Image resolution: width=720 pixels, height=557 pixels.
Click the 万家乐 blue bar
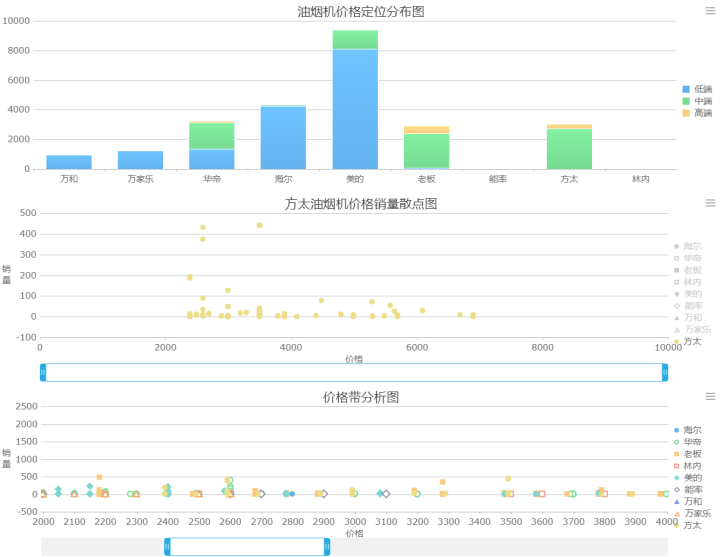click(x=141, y=160)
